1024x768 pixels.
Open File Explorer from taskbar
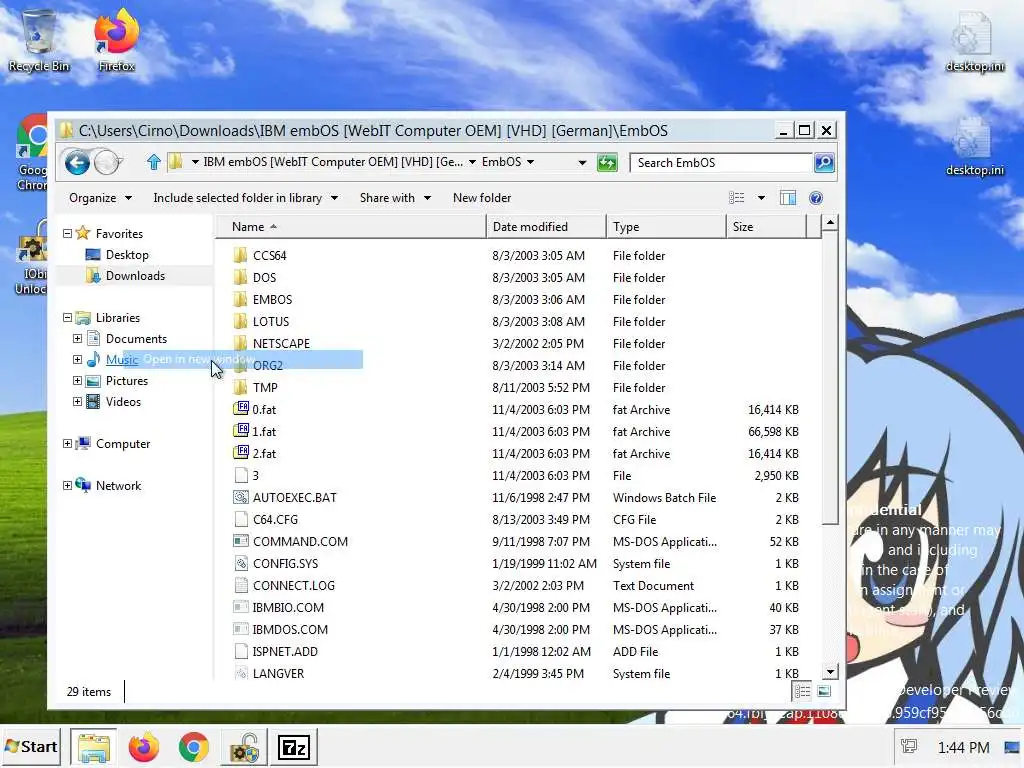(93, 747)
